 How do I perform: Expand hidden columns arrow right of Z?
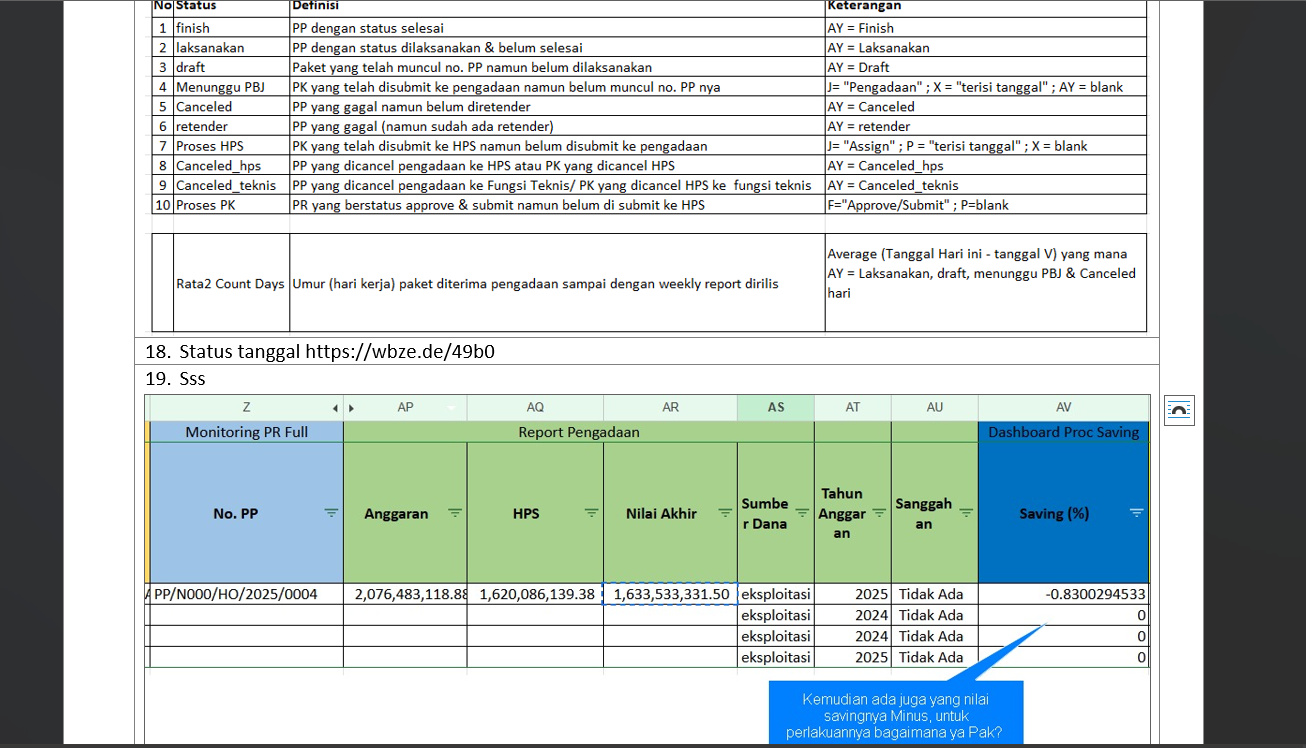point(335,408)
